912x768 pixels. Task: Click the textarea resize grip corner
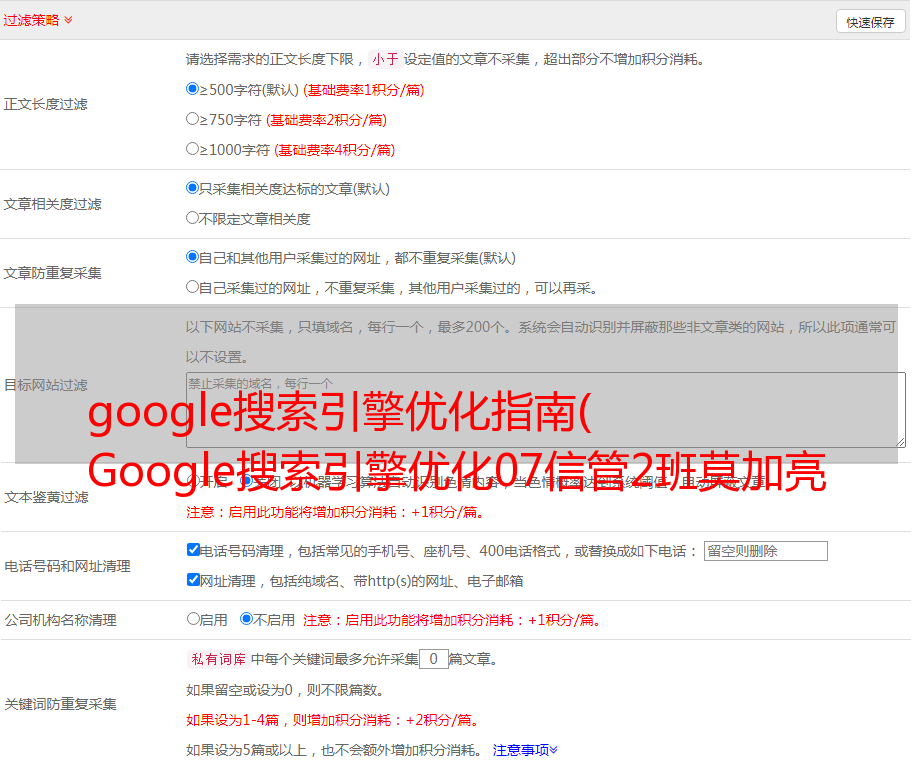[x=900, y=442]
